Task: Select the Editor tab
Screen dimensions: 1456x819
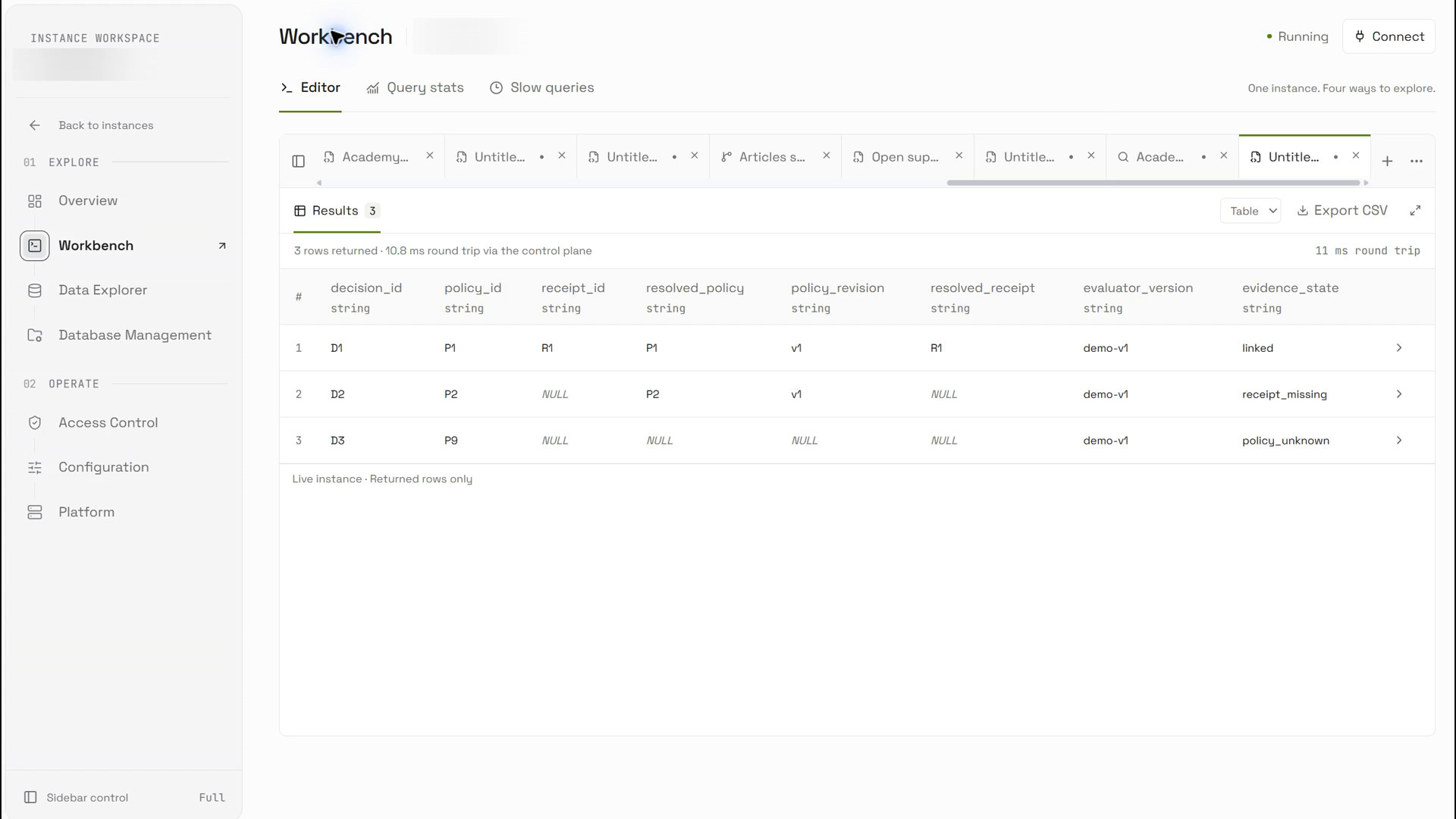Action: 310,88
